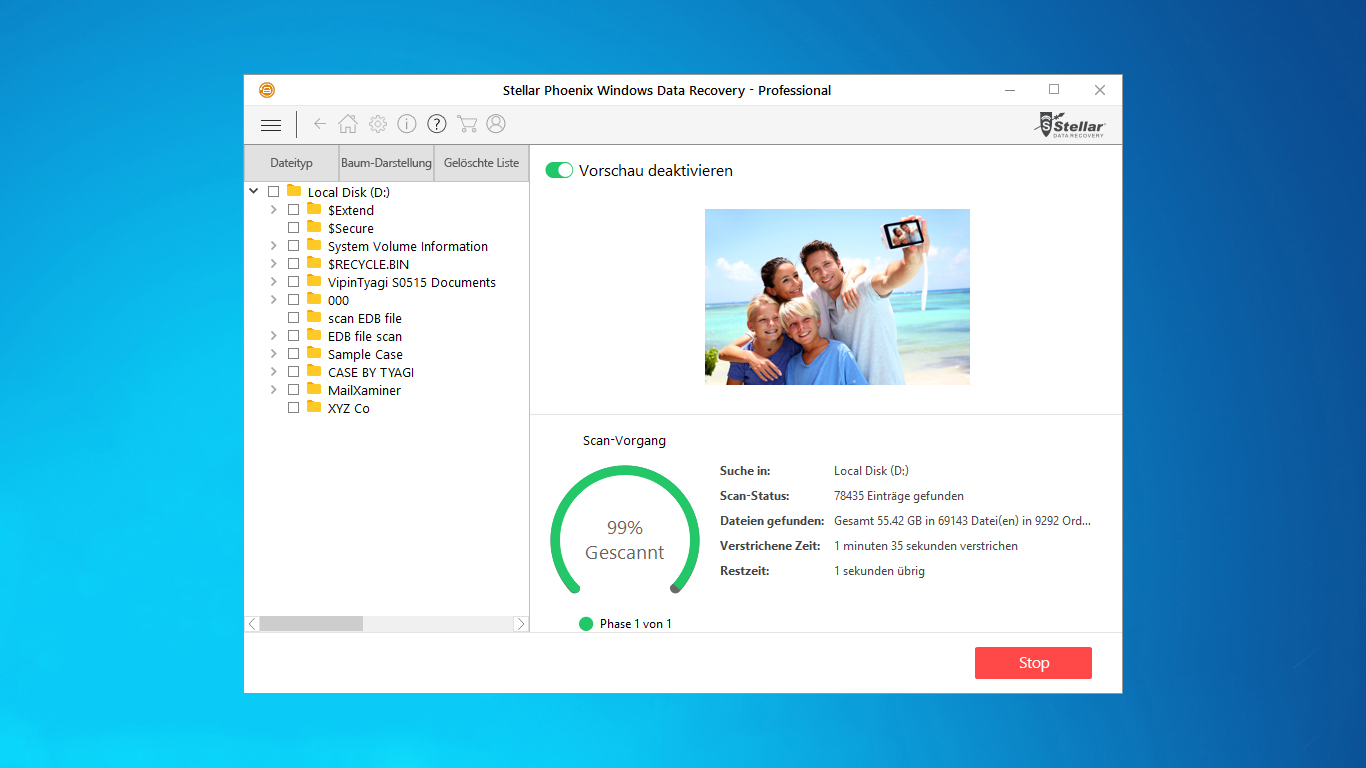
Task: Switch to the Gelöschte Liste tab
Action: [481, 163]
